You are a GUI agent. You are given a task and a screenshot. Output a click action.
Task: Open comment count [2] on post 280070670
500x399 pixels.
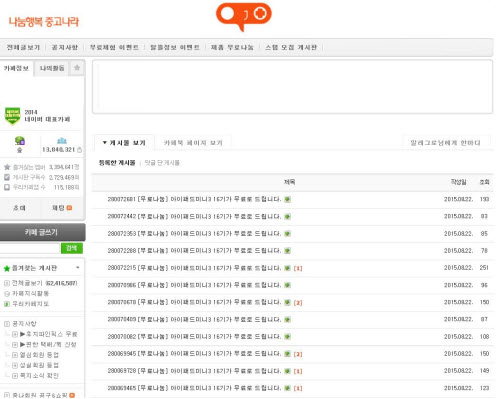coord(298,303)
